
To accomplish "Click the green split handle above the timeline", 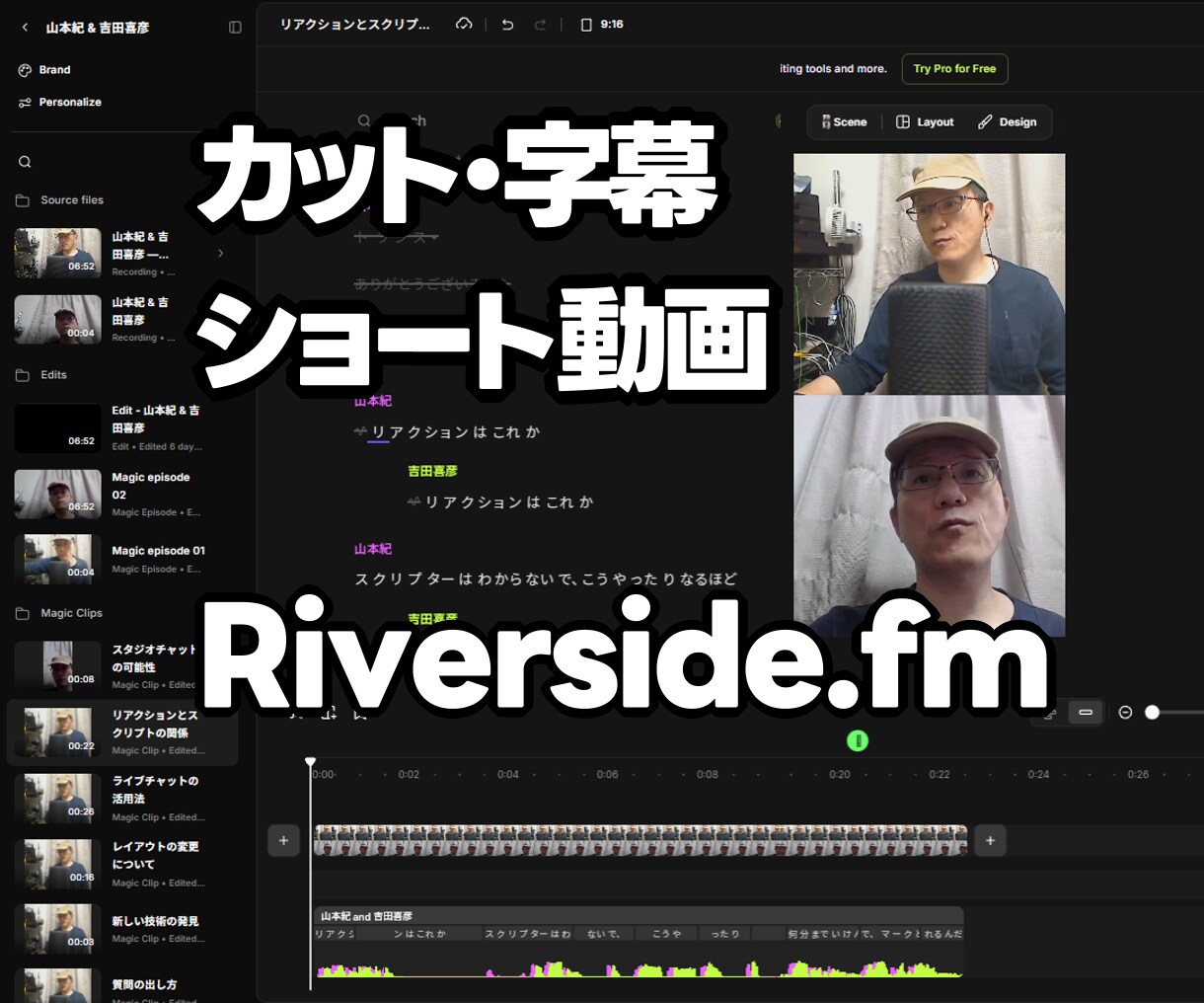I will [x=858, y=740].
